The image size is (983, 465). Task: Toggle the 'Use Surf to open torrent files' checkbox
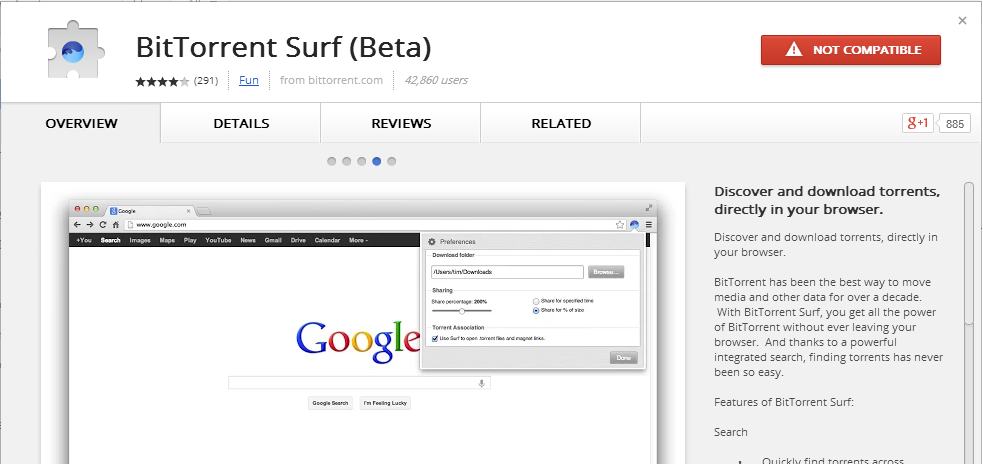tap(435, 338)
